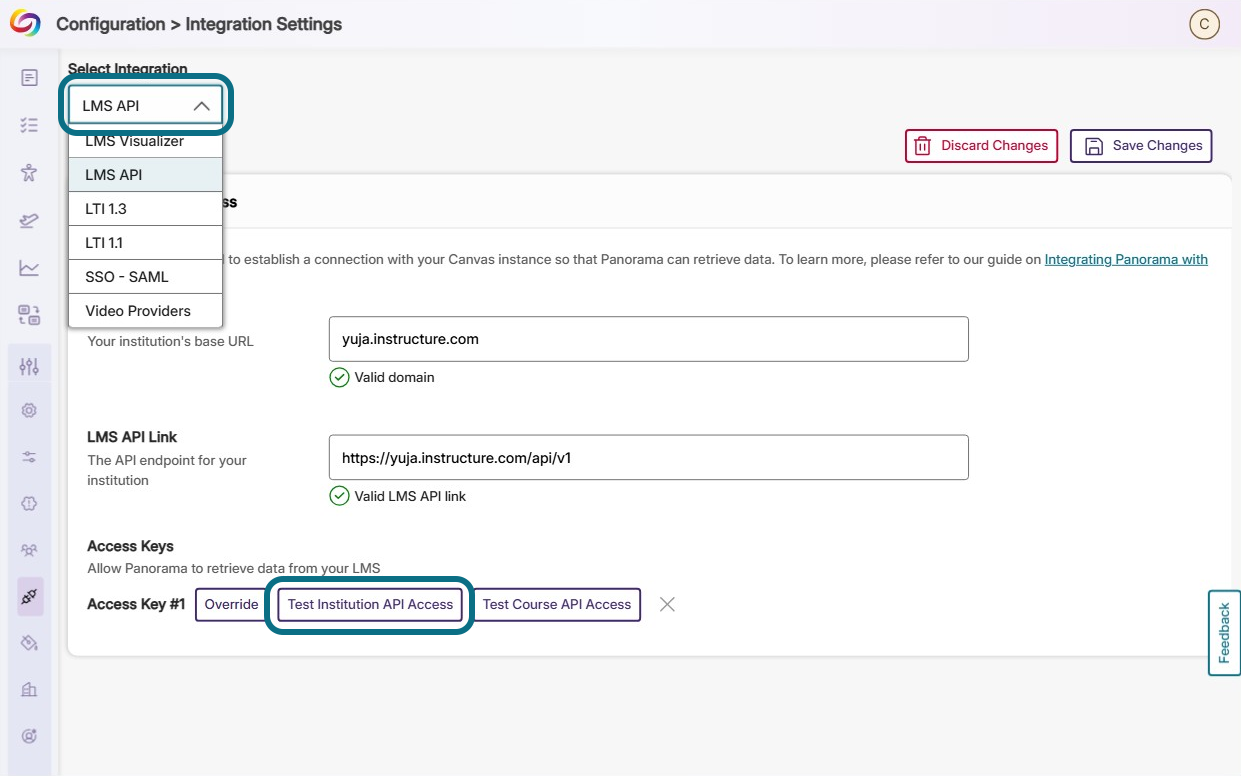Open the target circle icon at the sidebar bottom
Image resolution: width=1241 pixels, height=776 pixels.
coord(29,736)
